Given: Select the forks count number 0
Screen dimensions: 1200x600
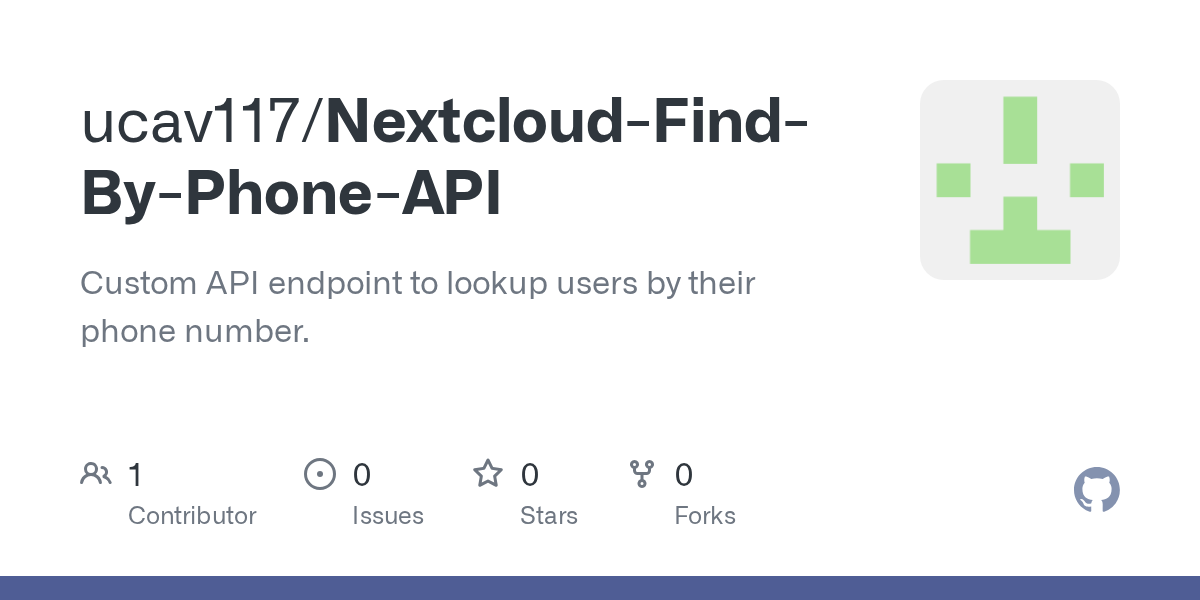Looking at the screenshot, I should [x=684, y=474].
